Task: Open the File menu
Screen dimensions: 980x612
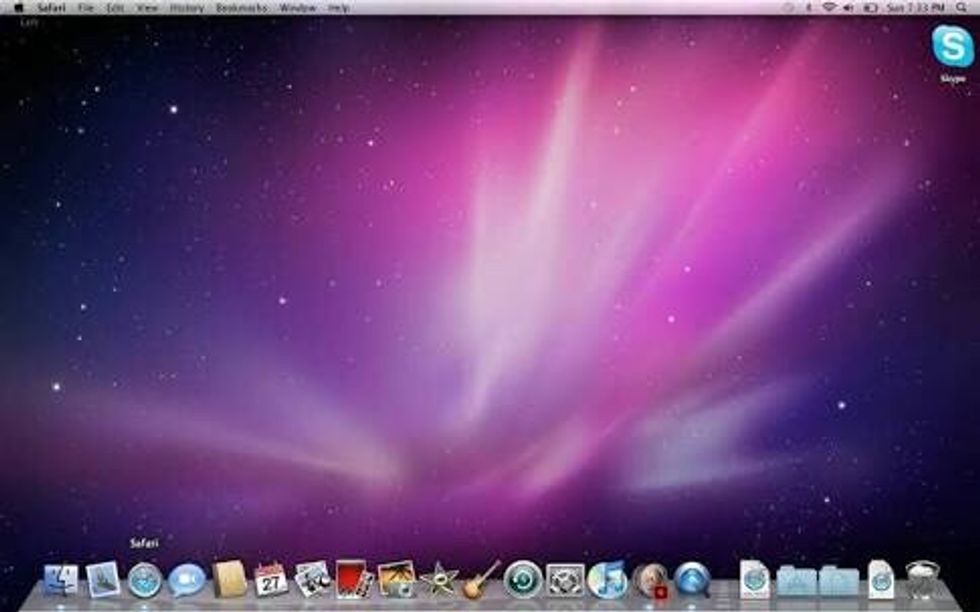Action: [x=86, y=7]
